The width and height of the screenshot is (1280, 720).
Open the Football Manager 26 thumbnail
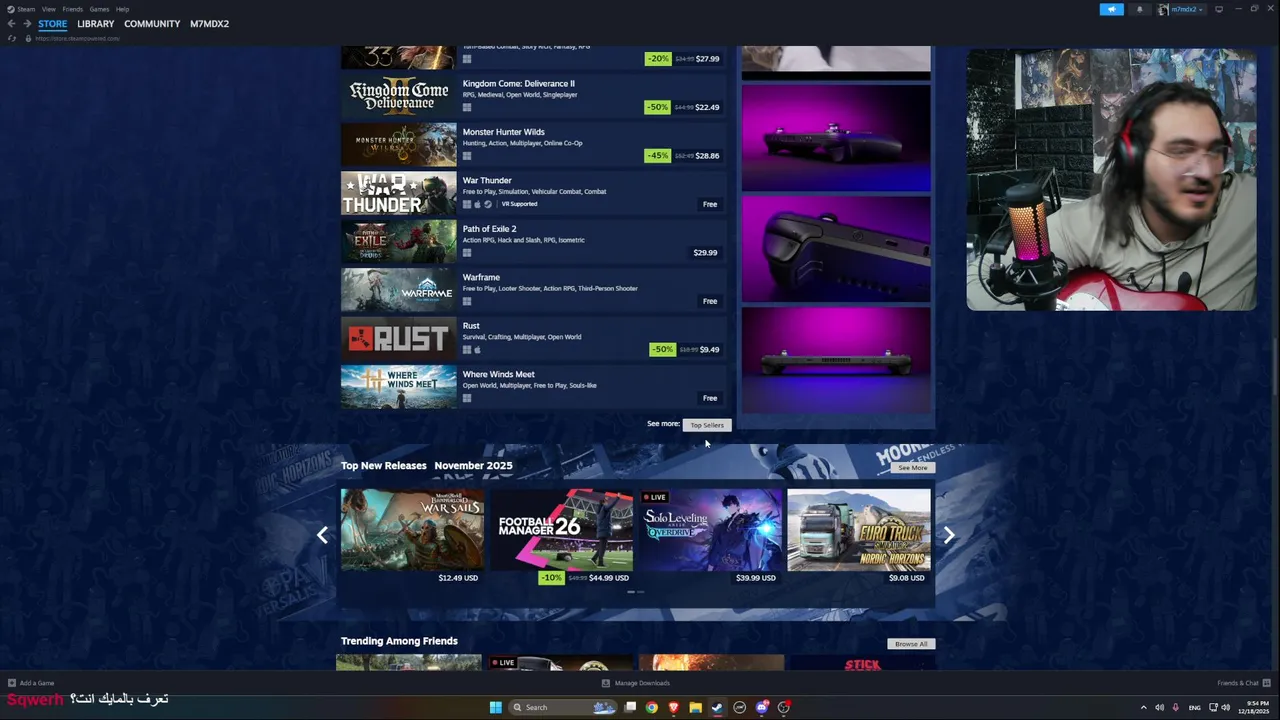coord(561,530)
